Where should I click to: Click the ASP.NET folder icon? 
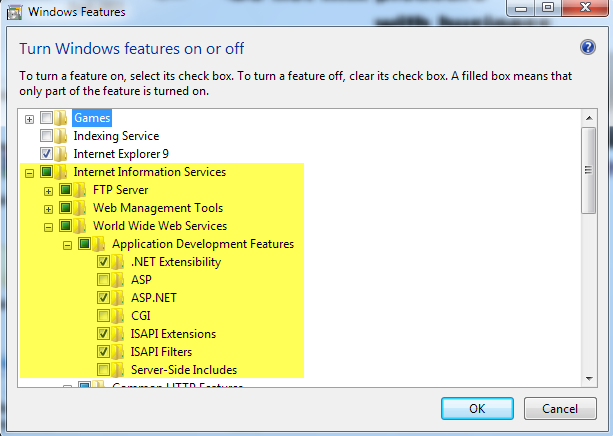[118, 298]
